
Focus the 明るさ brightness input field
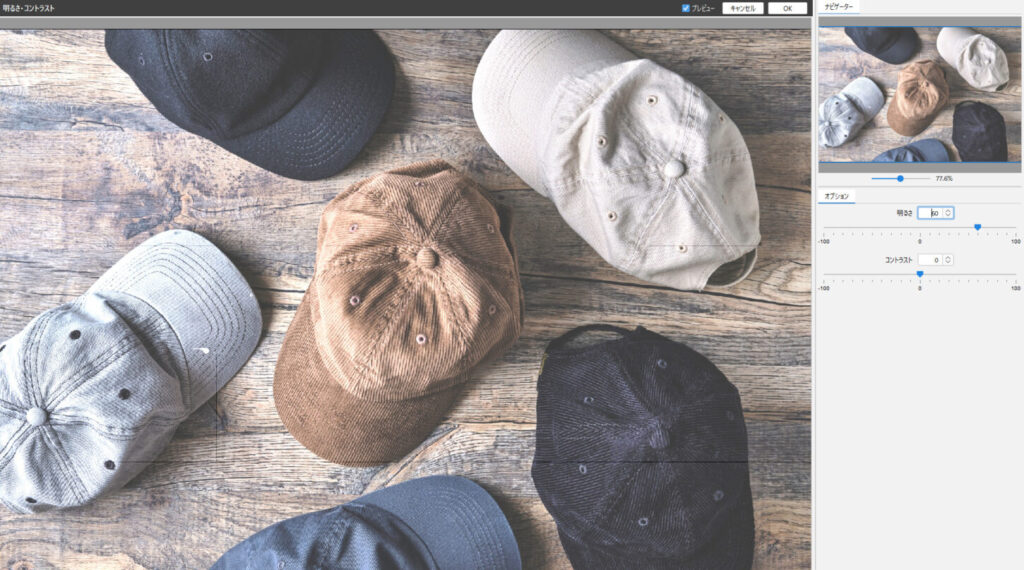tap(930, 213)
